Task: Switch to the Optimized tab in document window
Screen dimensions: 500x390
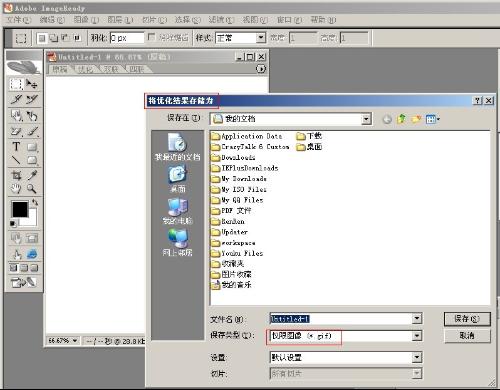Action: 85,69
